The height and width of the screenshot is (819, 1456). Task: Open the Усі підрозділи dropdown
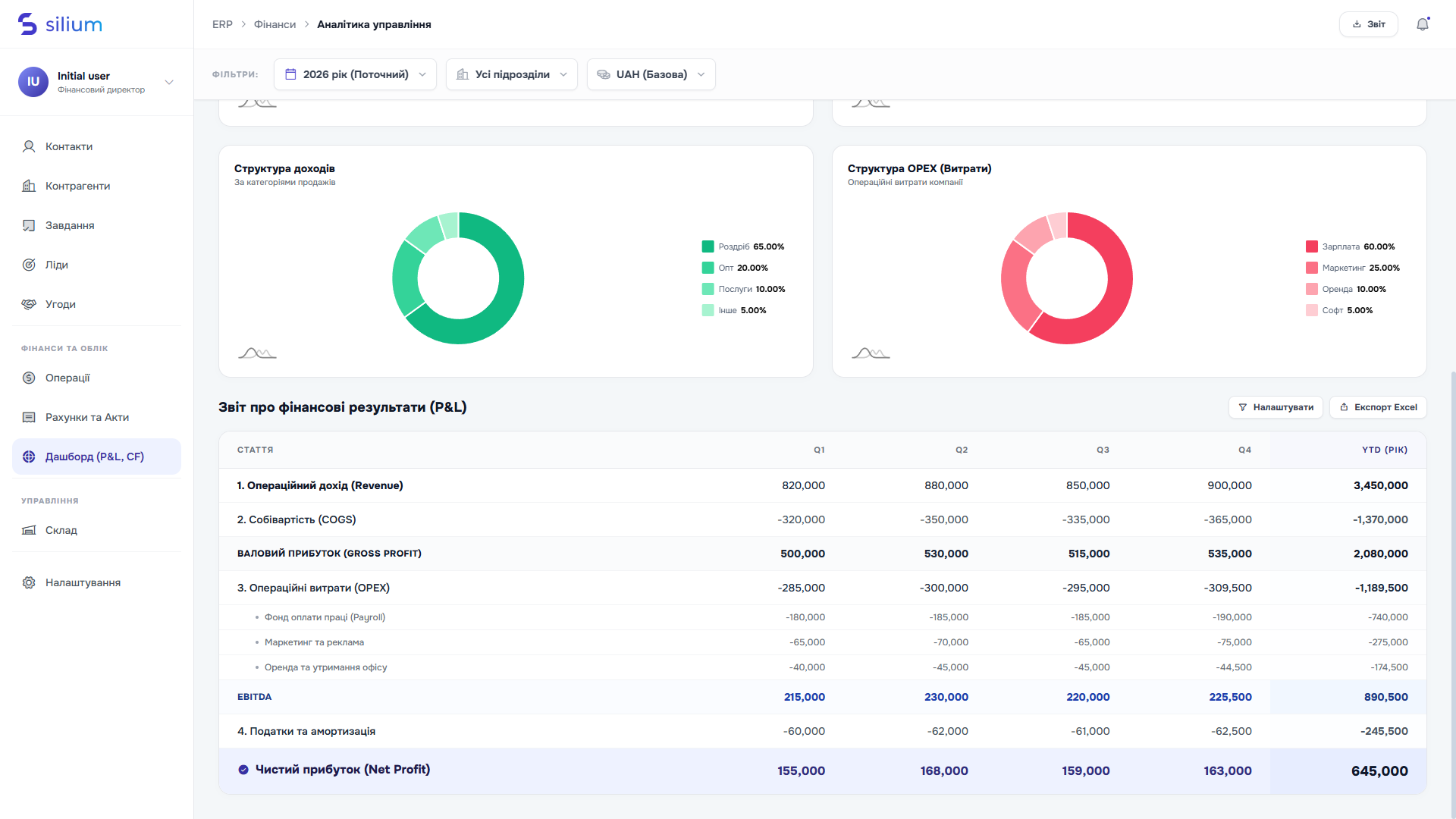pos(512,74)
